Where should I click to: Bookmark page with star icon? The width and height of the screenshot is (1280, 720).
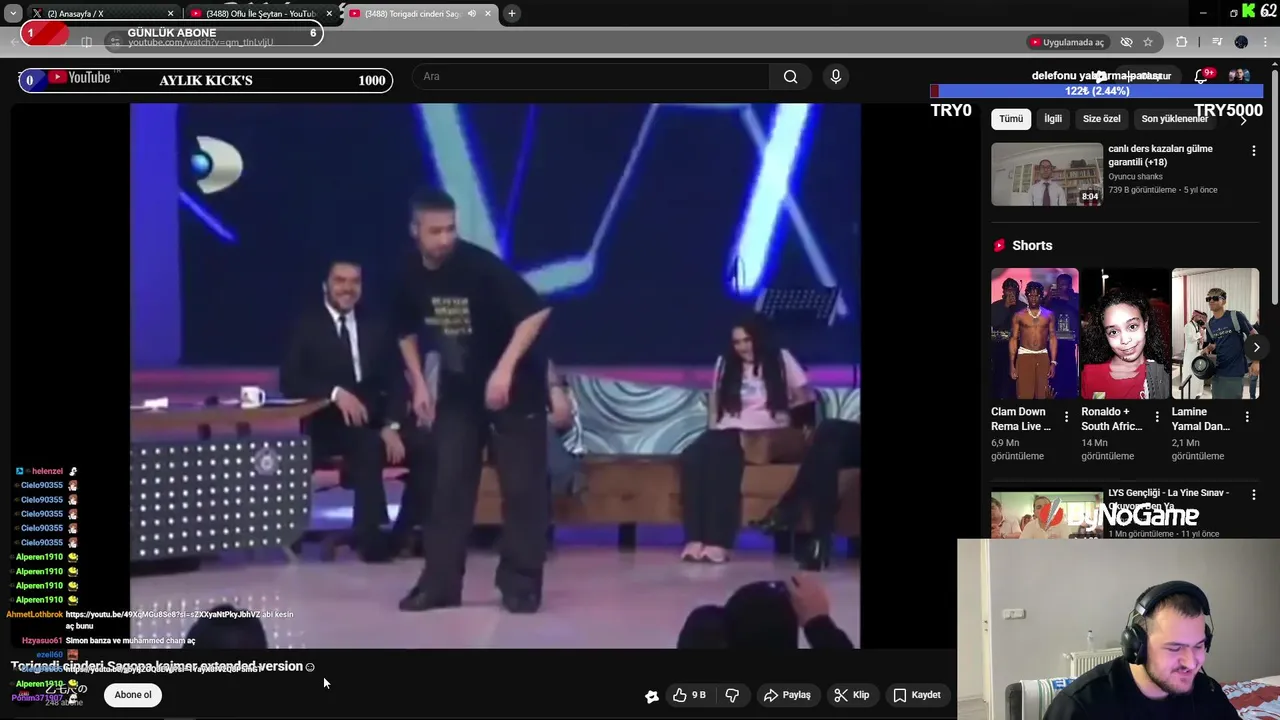[1148, 42]
